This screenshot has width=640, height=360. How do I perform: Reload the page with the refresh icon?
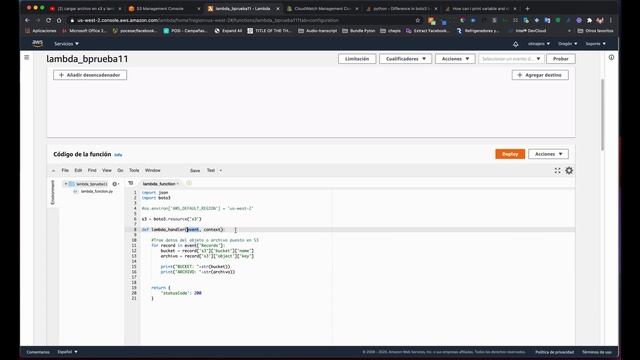pyautogui.click(x=49, y=20)
